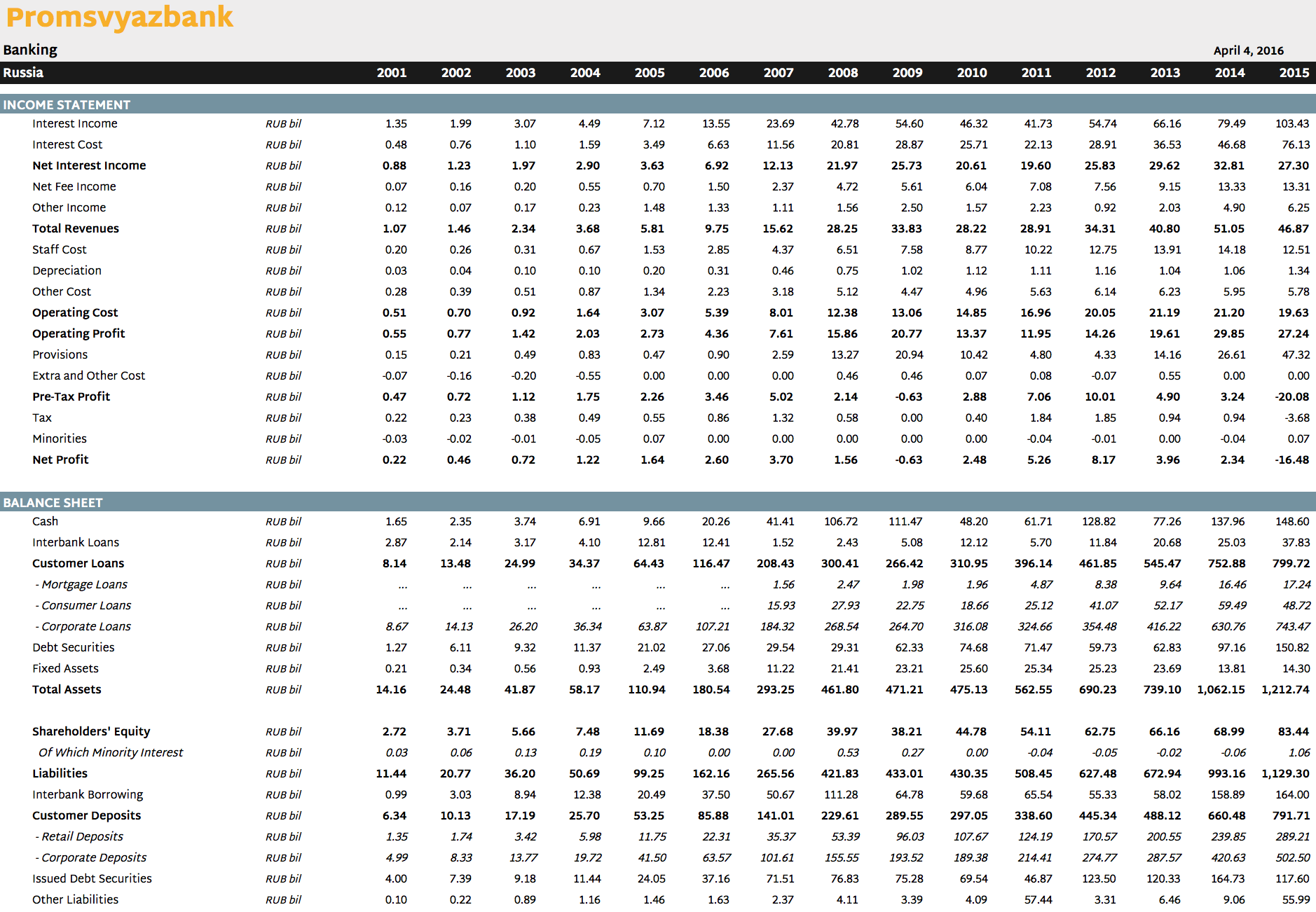Select the Banking subtitle text
The height and width of the screenshot is (912, 1316).
click(30, 50)
